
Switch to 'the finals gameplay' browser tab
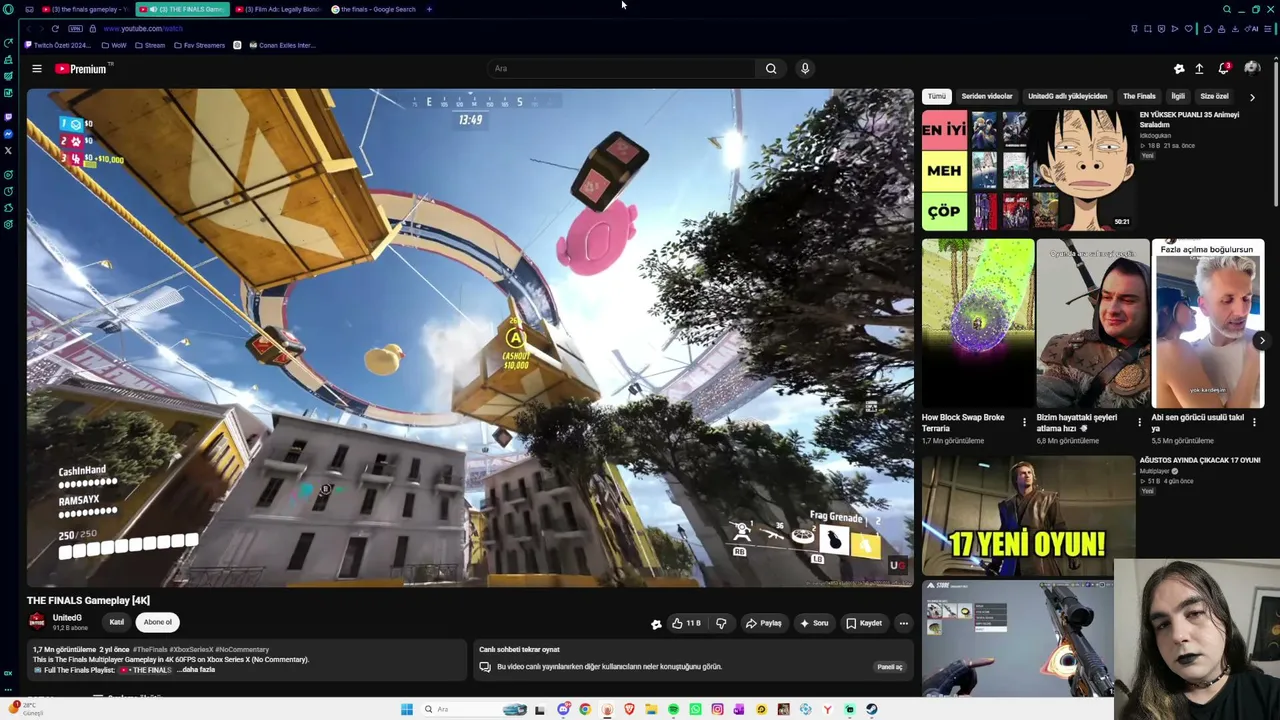(x=86, y=9)
